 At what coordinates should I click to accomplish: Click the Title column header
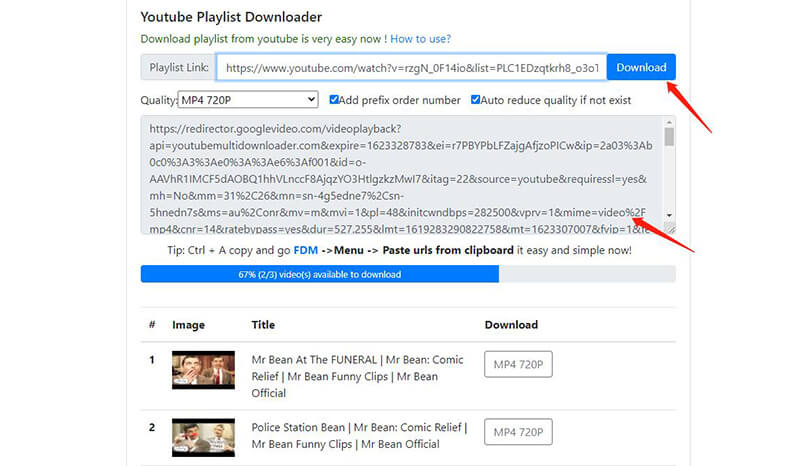point(263,325)
